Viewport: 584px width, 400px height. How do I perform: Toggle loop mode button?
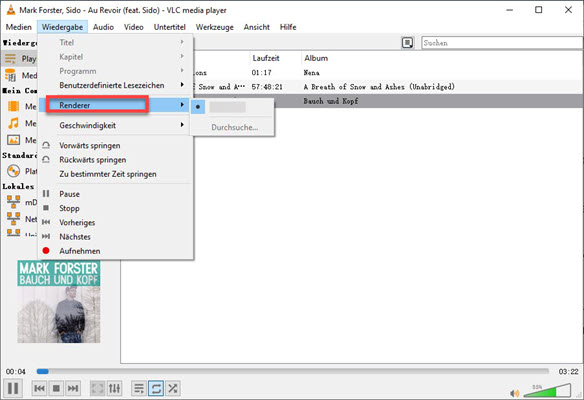156,388
